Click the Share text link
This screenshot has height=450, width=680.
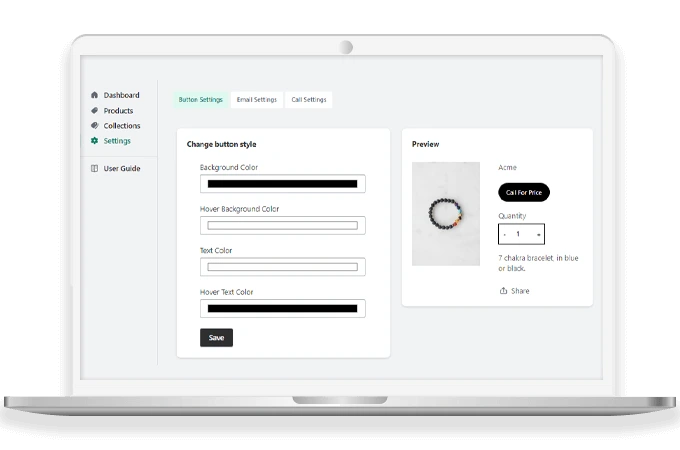[x=520, y=291]
